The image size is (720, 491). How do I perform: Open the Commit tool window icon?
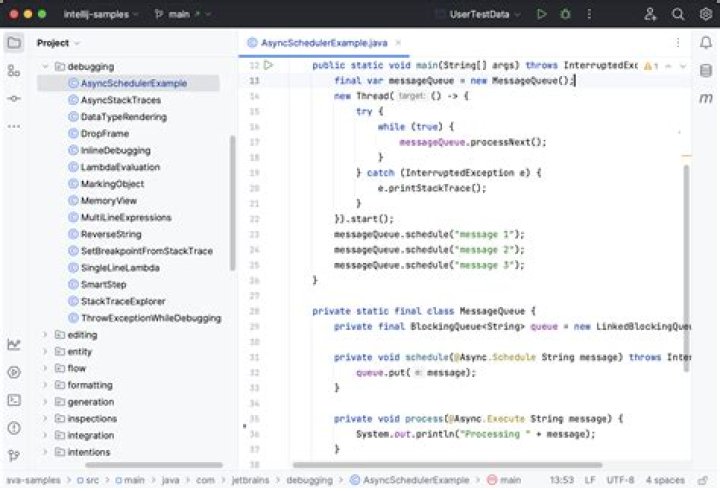[14, 98]
